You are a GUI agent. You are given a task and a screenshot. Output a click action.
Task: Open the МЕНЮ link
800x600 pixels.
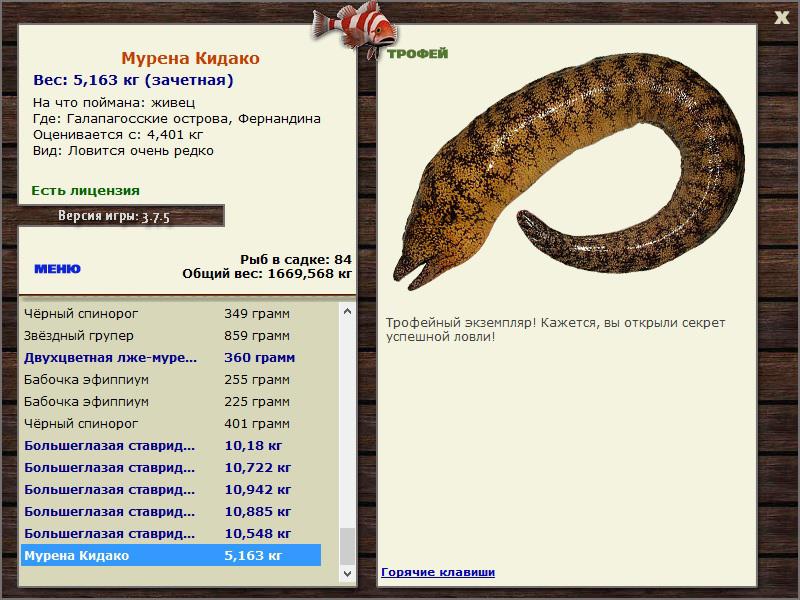pos(57,269)
